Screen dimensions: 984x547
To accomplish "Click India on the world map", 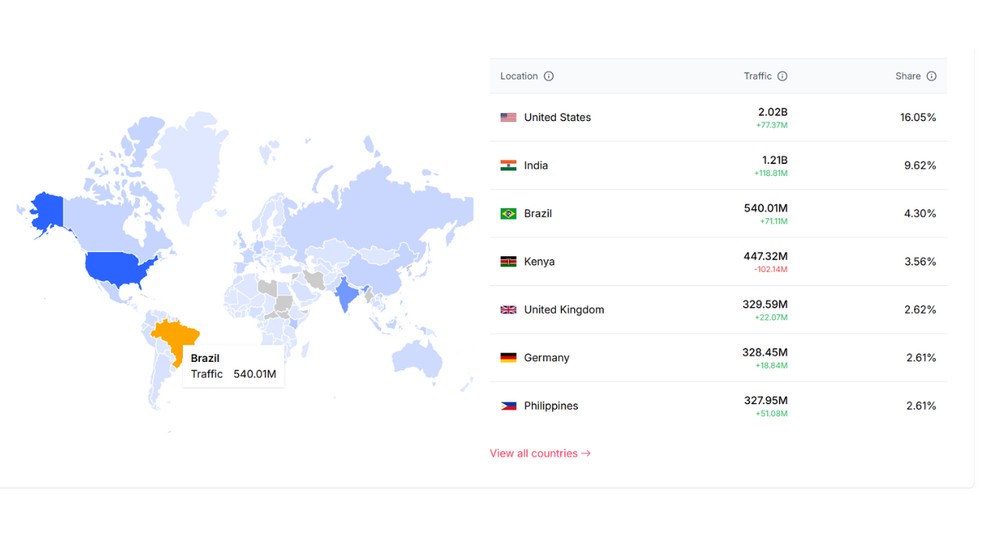I will [346, 294].
